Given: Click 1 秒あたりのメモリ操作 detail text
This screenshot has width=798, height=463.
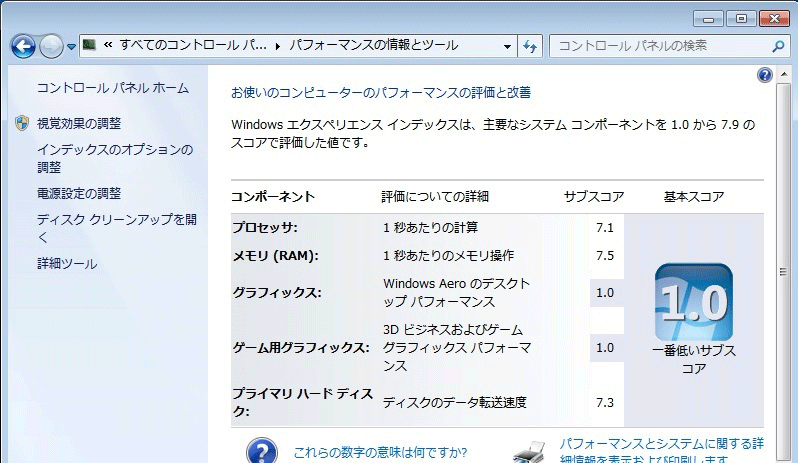Looking at the screenshot, I should pyautogui.click(x=448, y=255).
